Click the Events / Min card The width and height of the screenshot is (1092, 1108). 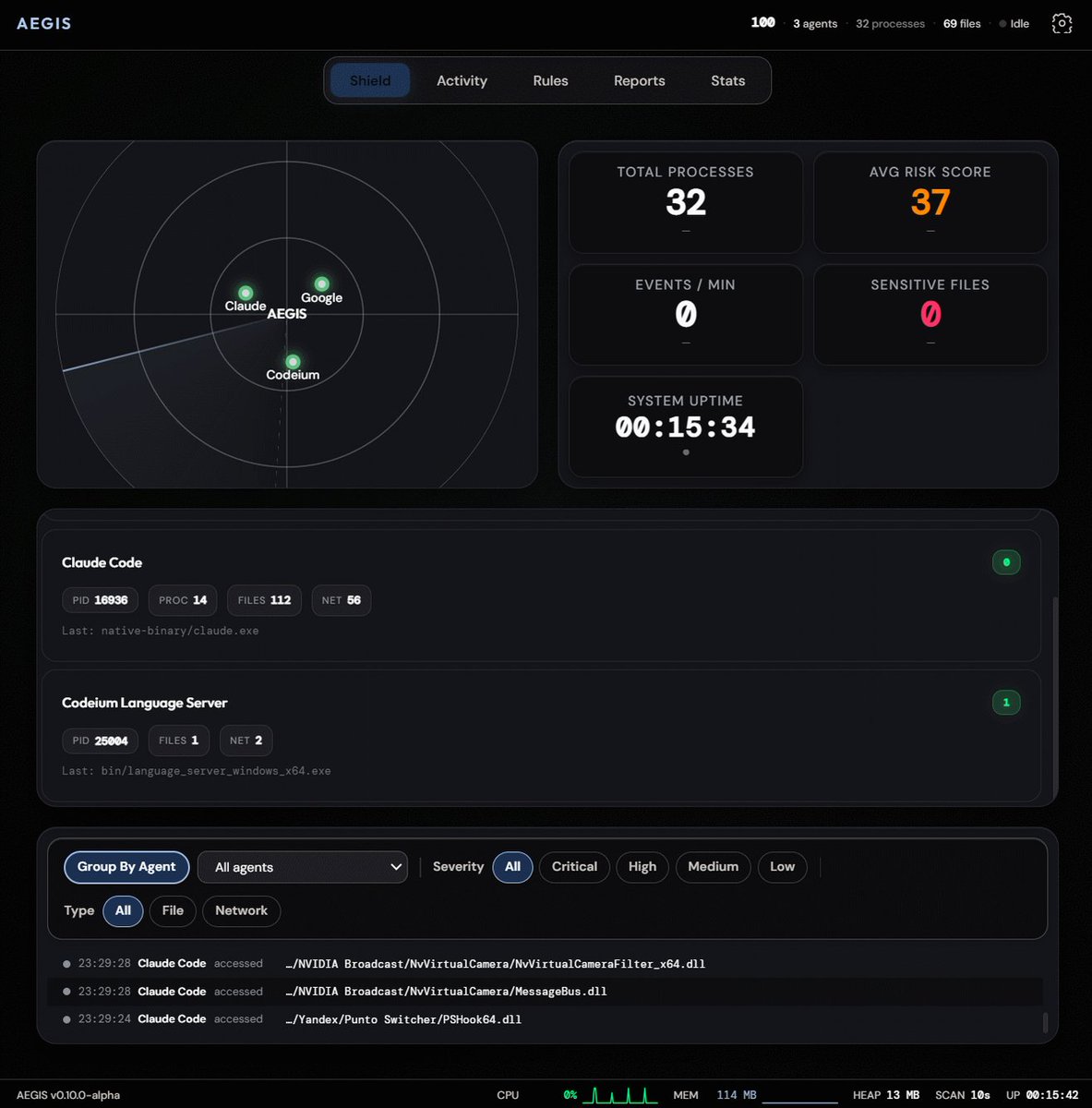coord(685,315)
